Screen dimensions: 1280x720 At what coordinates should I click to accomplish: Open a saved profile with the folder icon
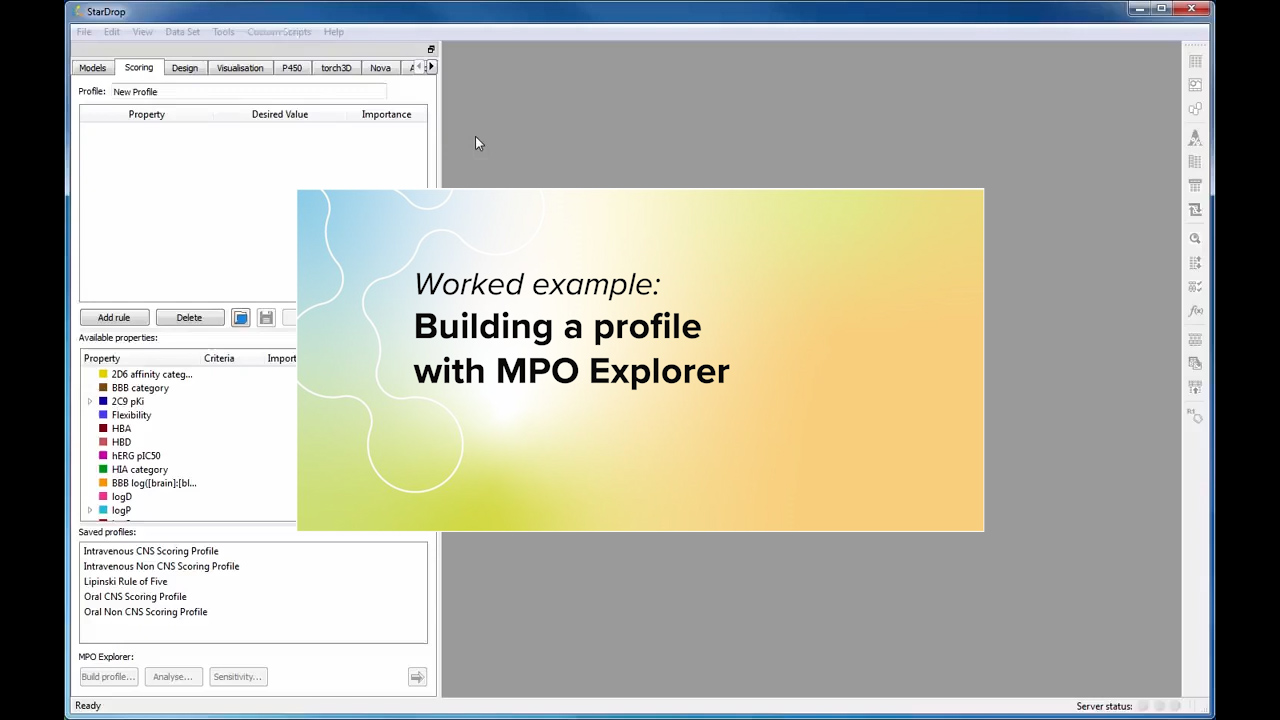click(241, 317)
